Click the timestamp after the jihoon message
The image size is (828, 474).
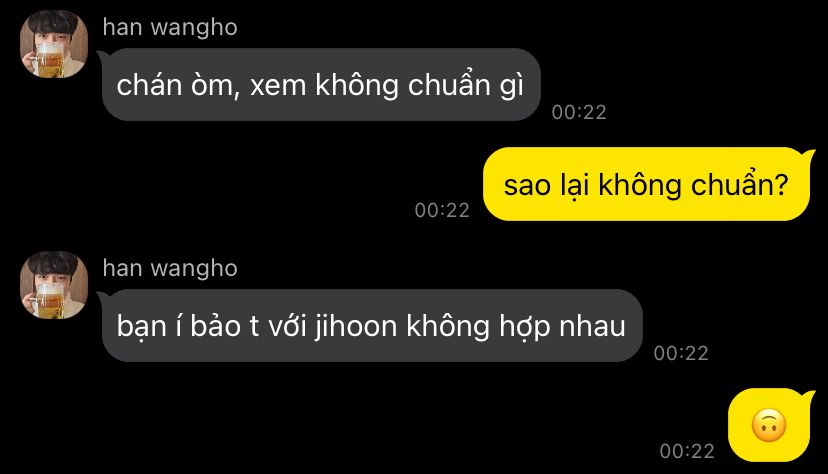click(x=681, y=353)
